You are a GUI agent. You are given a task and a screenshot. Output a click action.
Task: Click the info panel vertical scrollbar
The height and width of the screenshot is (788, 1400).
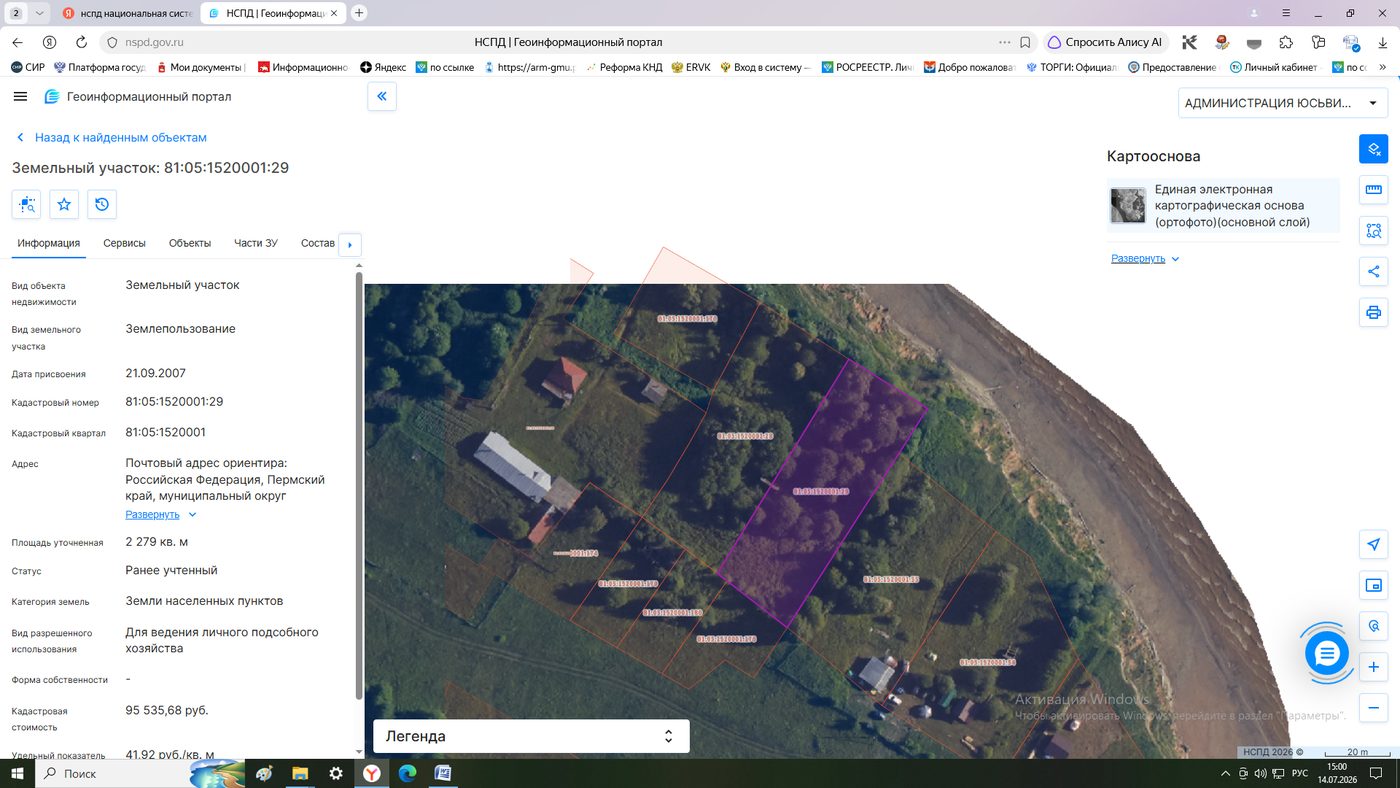359,485
